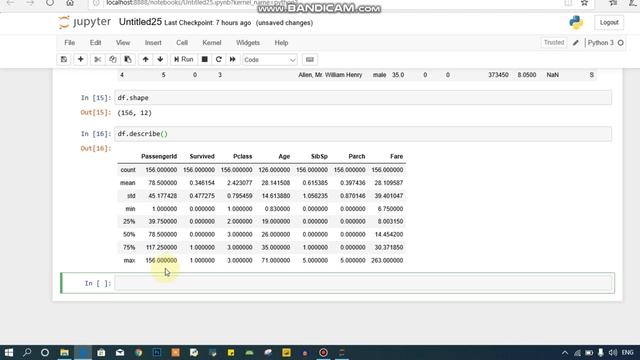The width and height of the screenshot is (640, 360).
Task: Show hidden tray icons with the chevron
Action: (x=565, y=353)
